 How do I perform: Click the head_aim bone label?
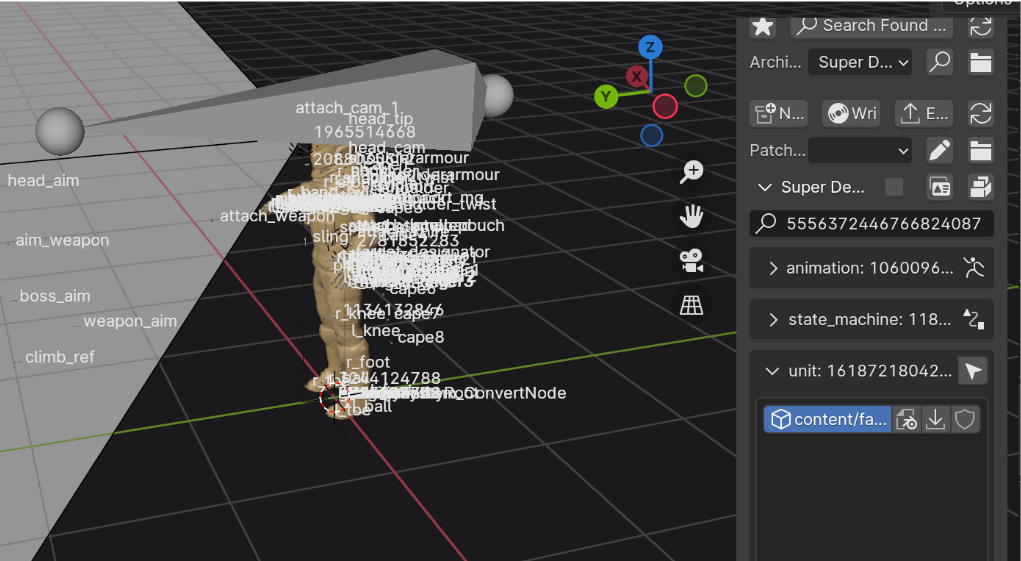43,181
